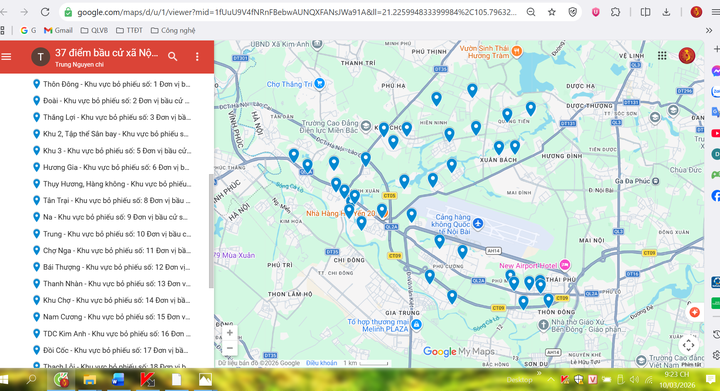720x391 pixels.
Task: Expand the bookmarks overflow chevron
Action: click(x=709, y=30)
